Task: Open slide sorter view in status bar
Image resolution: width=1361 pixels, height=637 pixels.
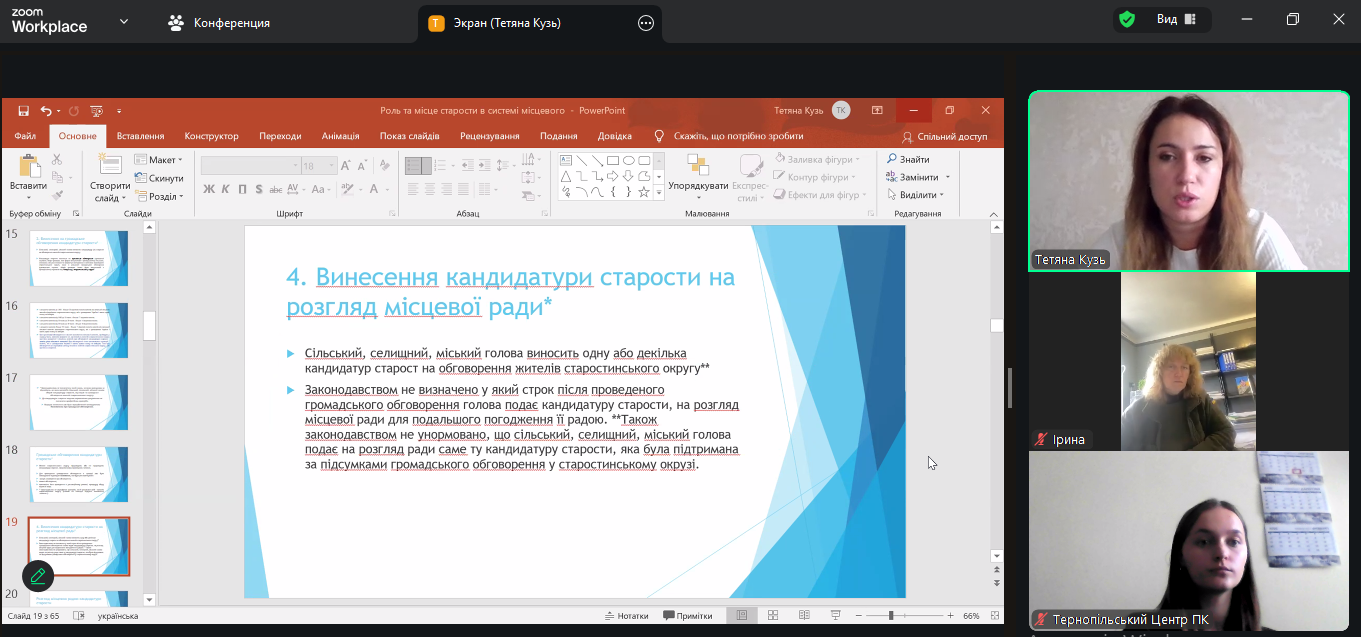Action: click(x=772, y=616)
